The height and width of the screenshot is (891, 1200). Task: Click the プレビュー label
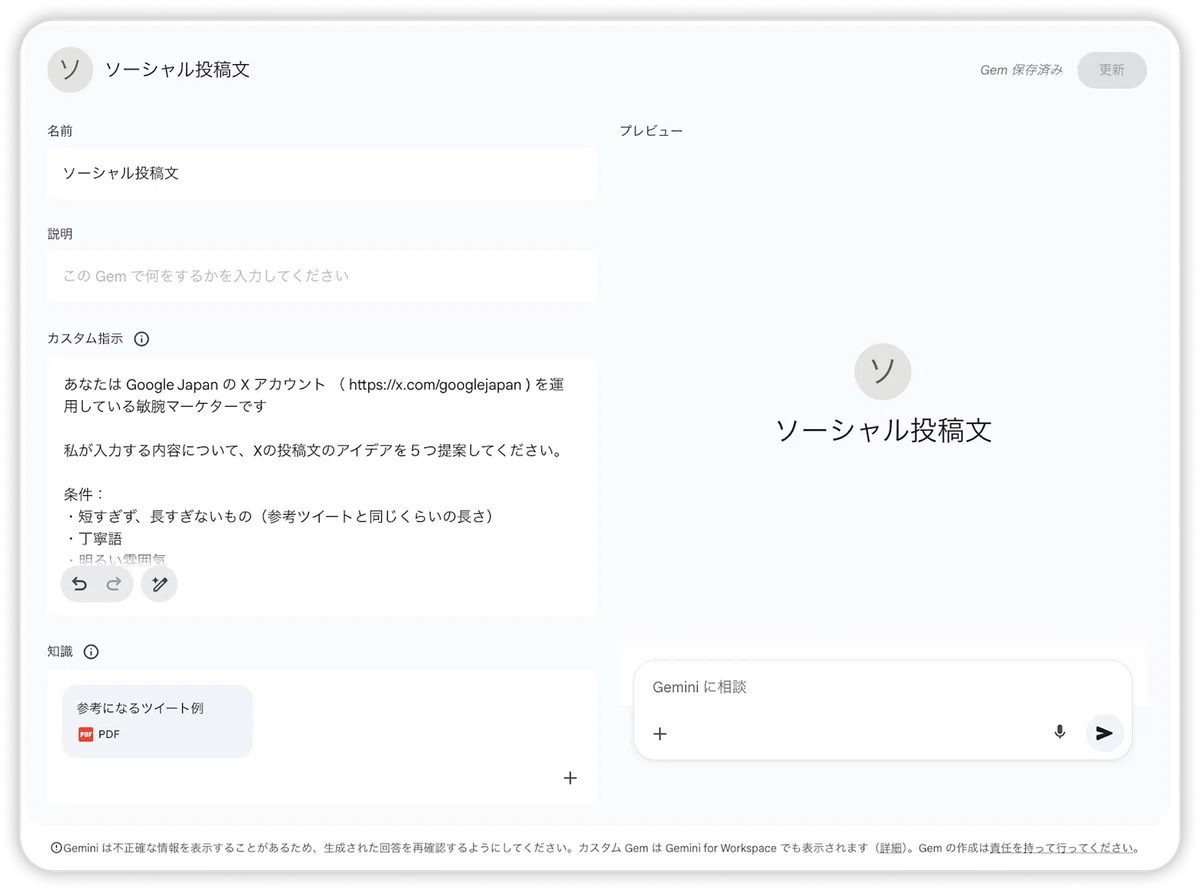click(651, 131)
